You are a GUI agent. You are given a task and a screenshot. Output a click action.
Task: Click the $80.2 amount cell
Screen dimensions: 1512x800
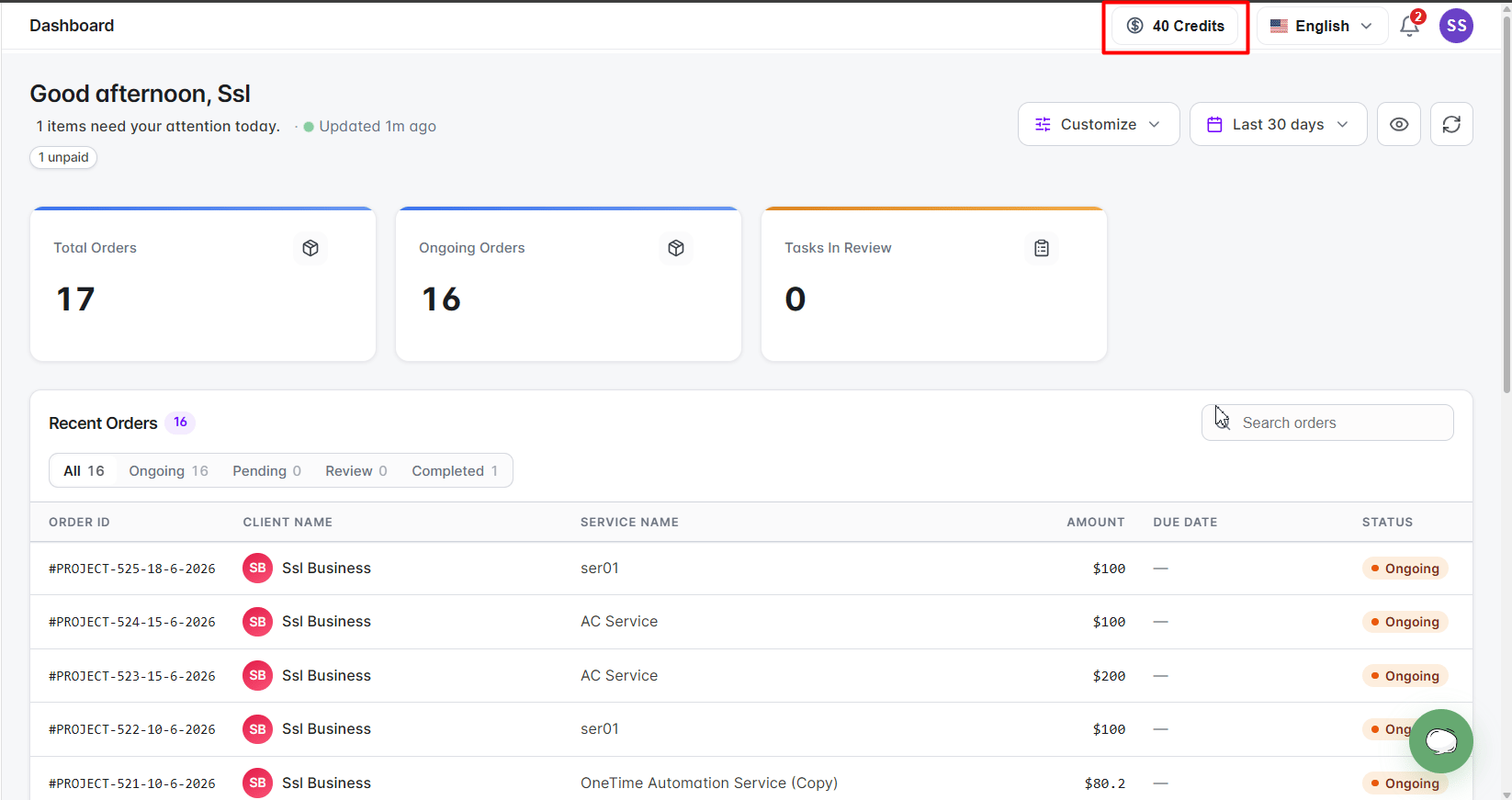pos(1105,783)
